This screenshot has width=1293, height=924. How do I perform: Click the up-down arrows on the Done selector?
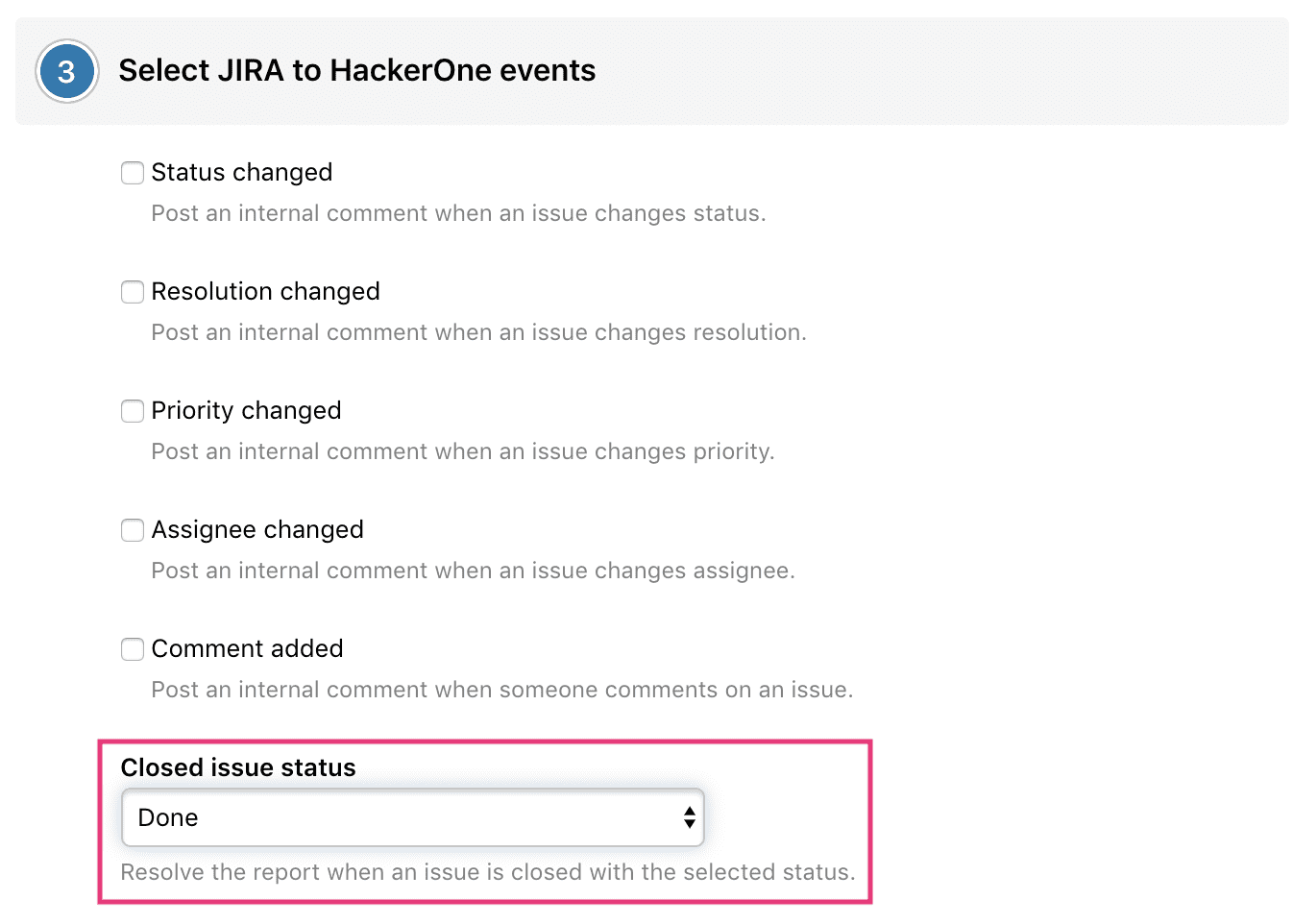(689, 817)
